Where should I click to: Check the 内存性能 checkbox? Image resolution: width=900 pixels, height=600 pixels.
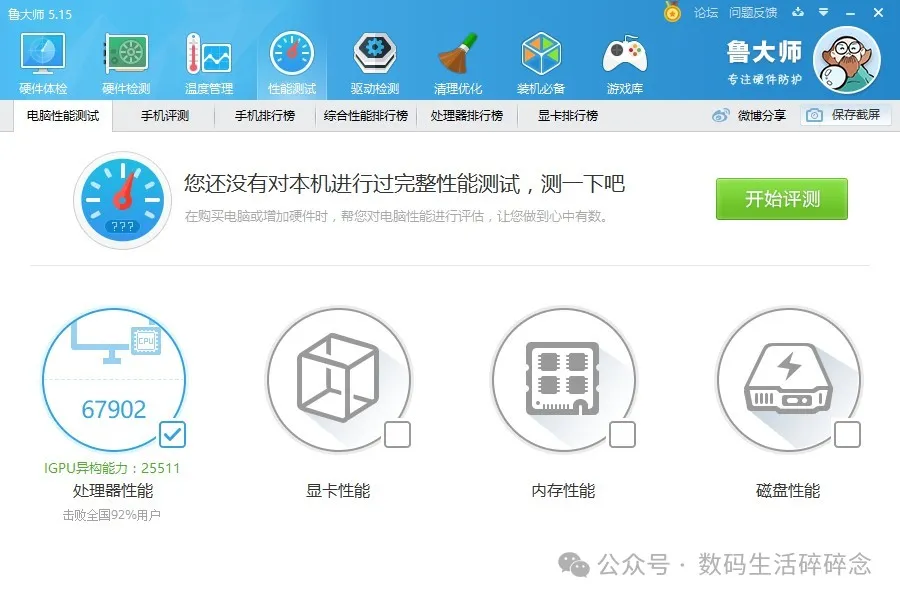(x=622, y=435)
